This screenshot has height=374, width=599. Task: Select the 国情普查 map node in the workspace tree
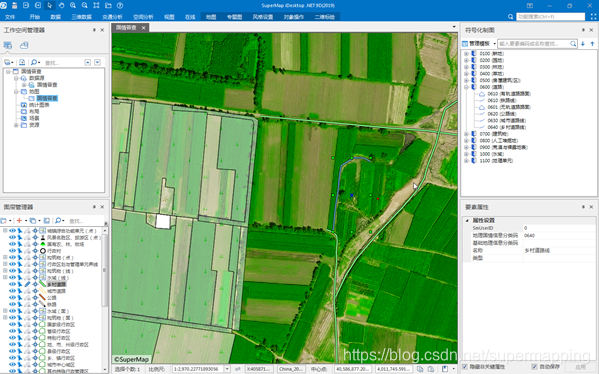tap(47, 98)
